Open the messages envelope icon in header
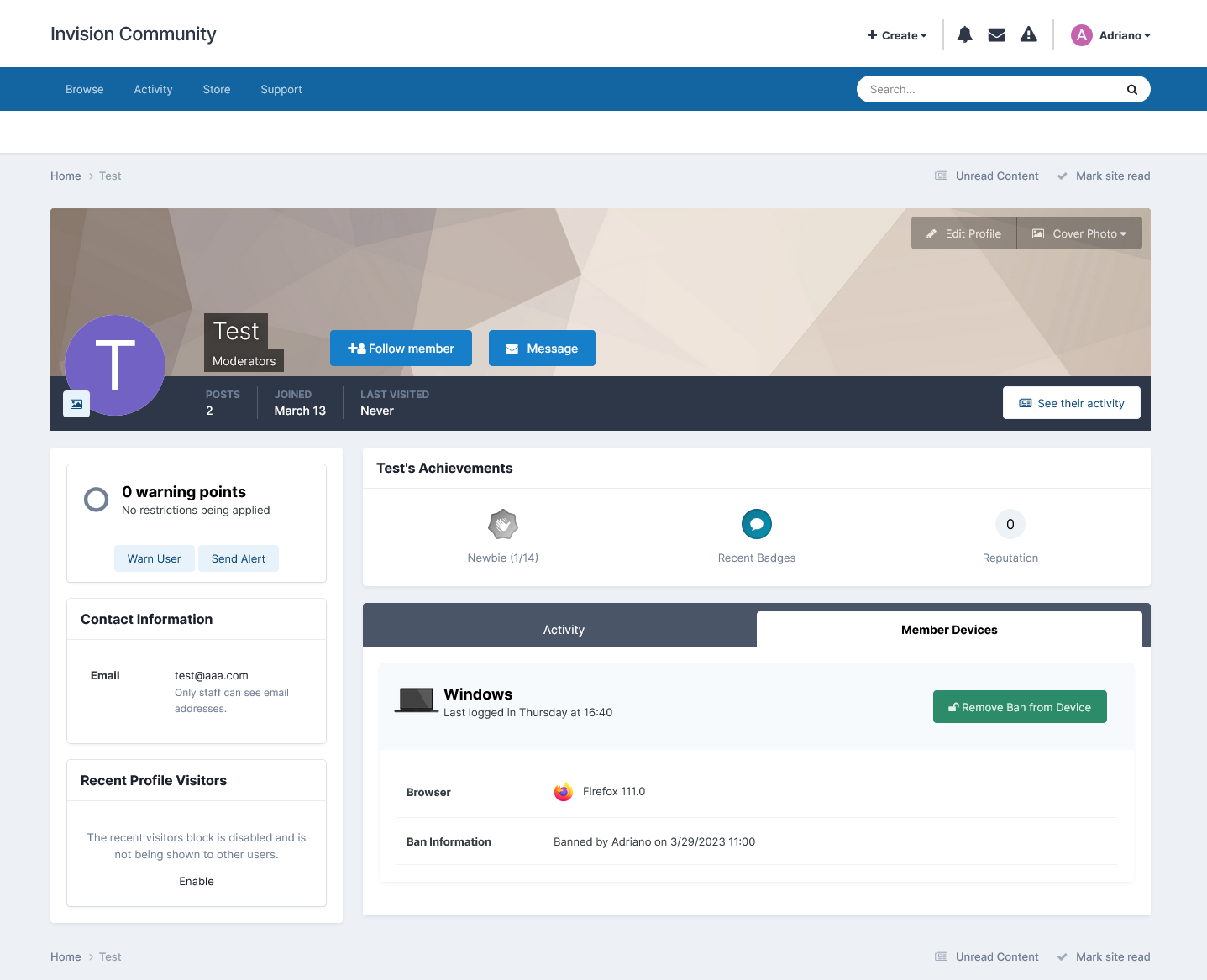This screenshot has height=980, width=1207. point(996,34)
